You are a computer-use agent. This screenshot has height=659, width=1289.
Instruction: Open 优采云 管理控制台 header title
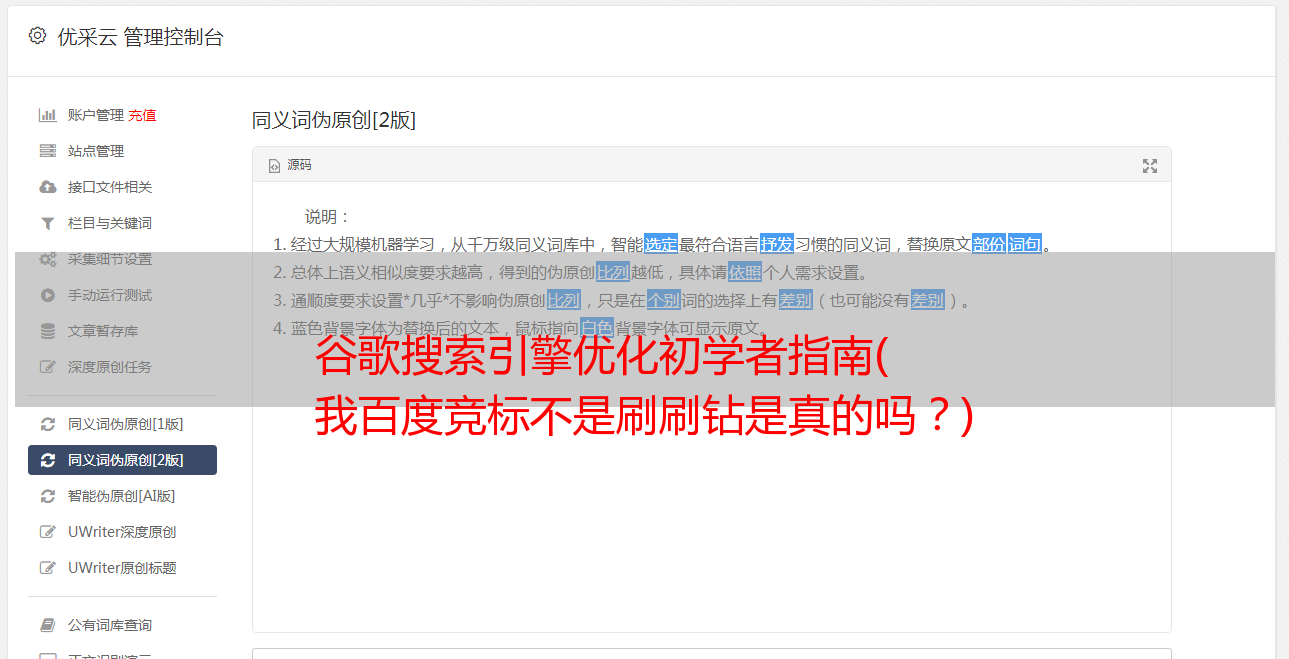(x=141, y=37)
